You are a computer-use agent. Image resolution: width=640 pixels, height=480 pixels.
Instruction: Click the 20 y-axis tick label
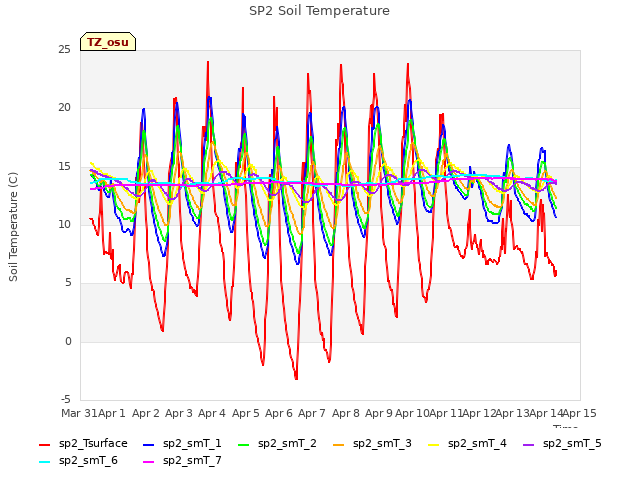64,108
